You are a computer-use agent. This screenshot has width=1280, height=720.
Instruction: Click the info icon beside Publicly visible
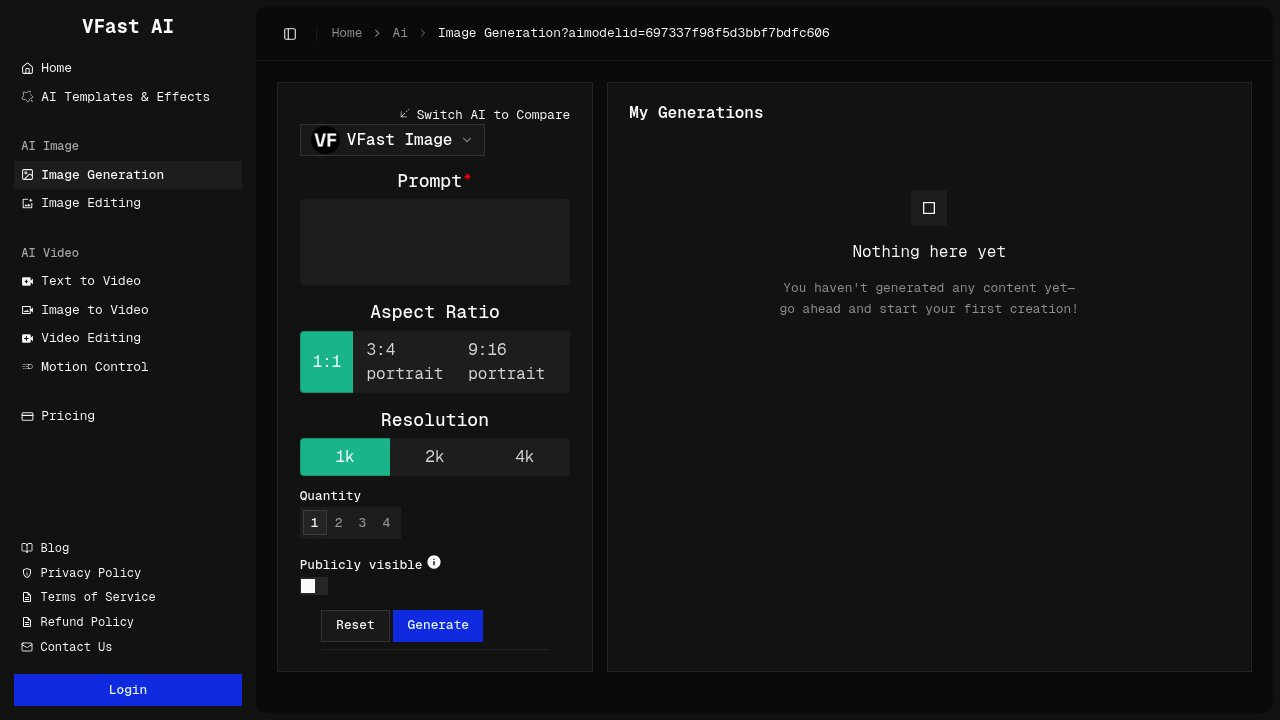click(x=434, y=561)
